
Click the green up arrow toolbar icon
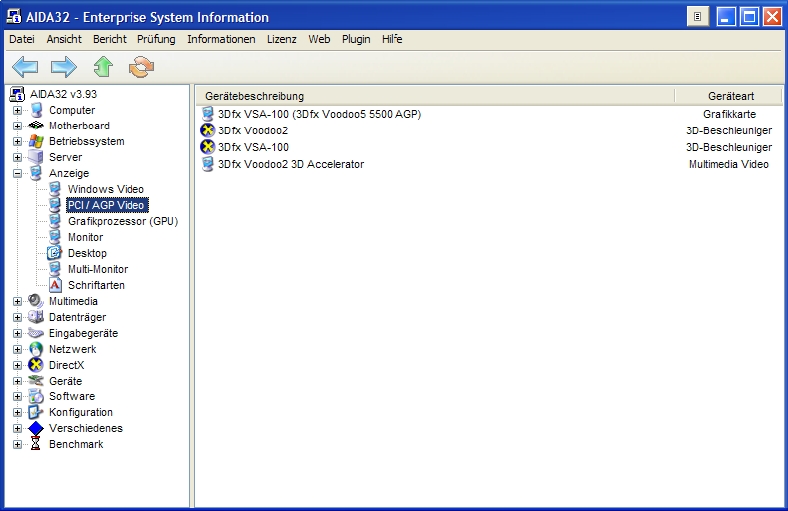(103, 67)
